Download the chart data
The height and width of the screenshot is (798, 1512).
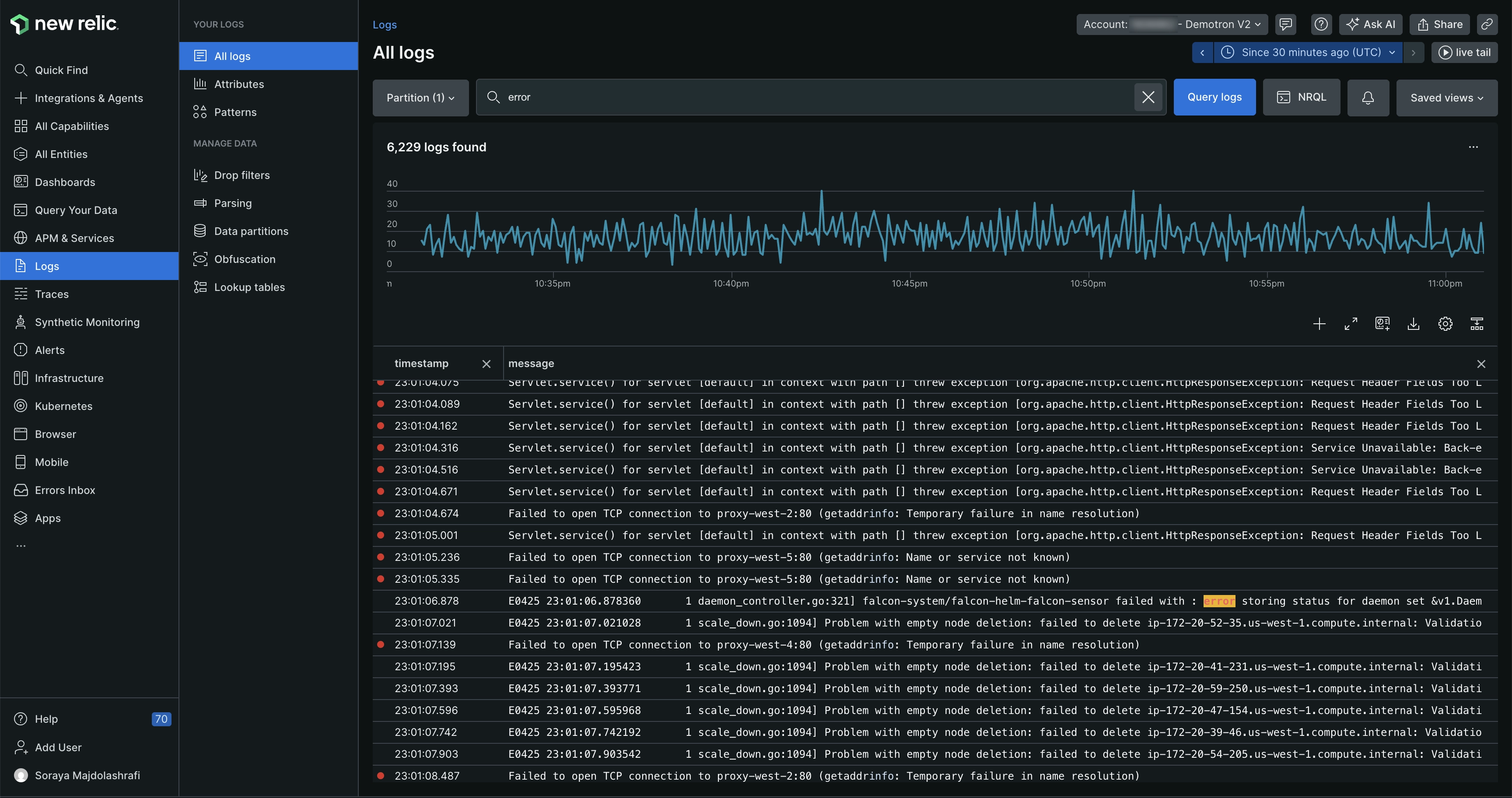(1414, 323)
